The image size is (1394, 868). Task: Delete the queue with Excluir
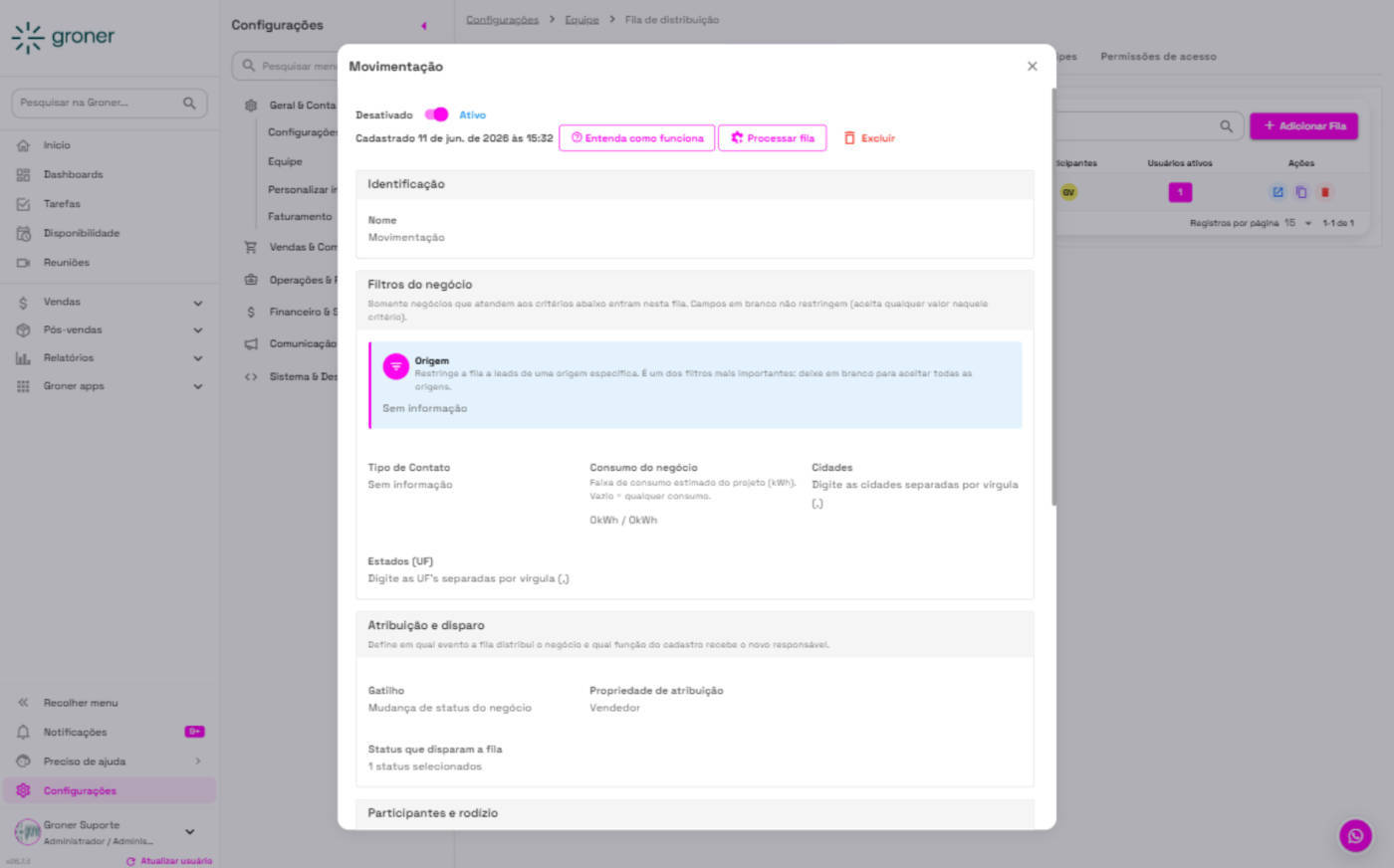(x=869, y=138)
